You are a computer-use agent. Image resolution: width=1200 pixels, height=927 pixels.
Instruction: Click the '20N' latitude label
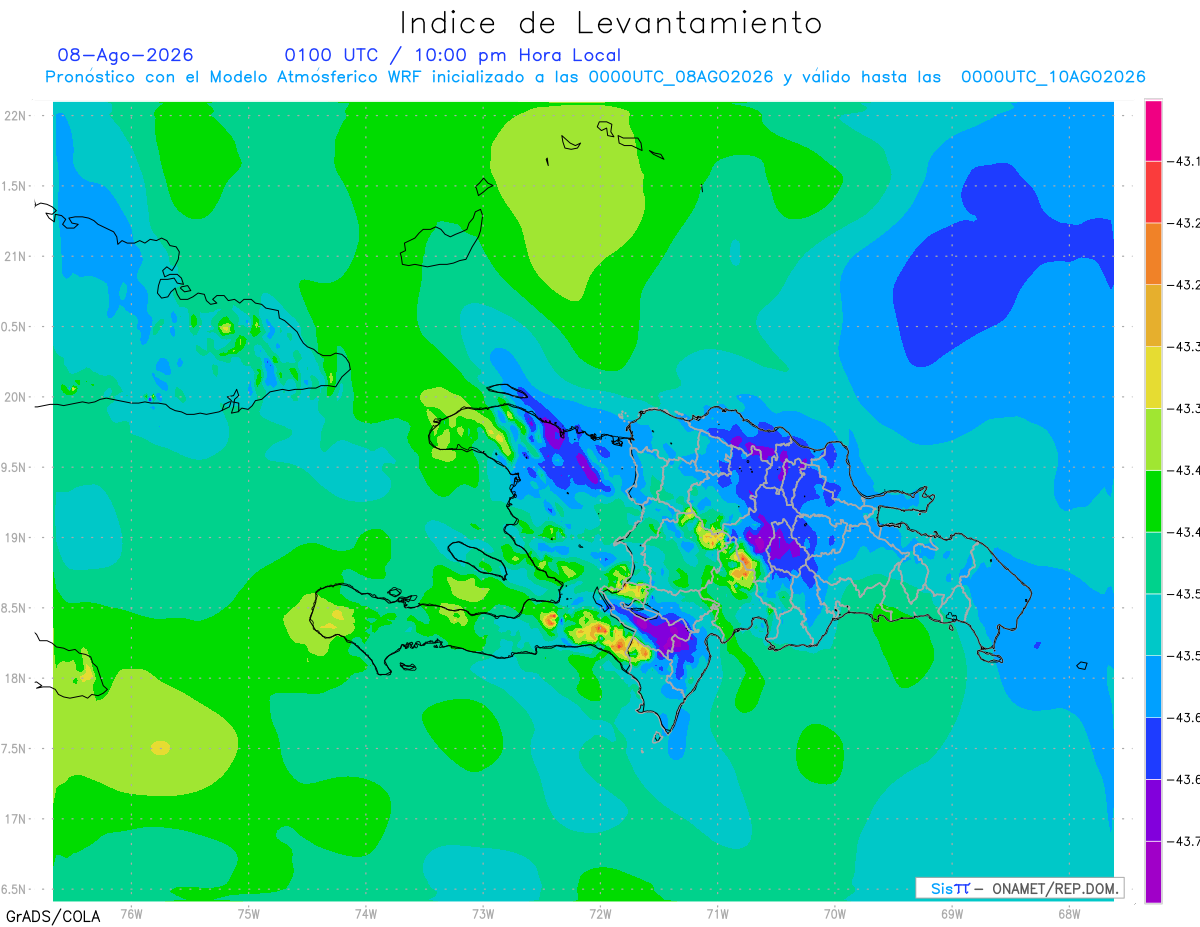(16, 397)
